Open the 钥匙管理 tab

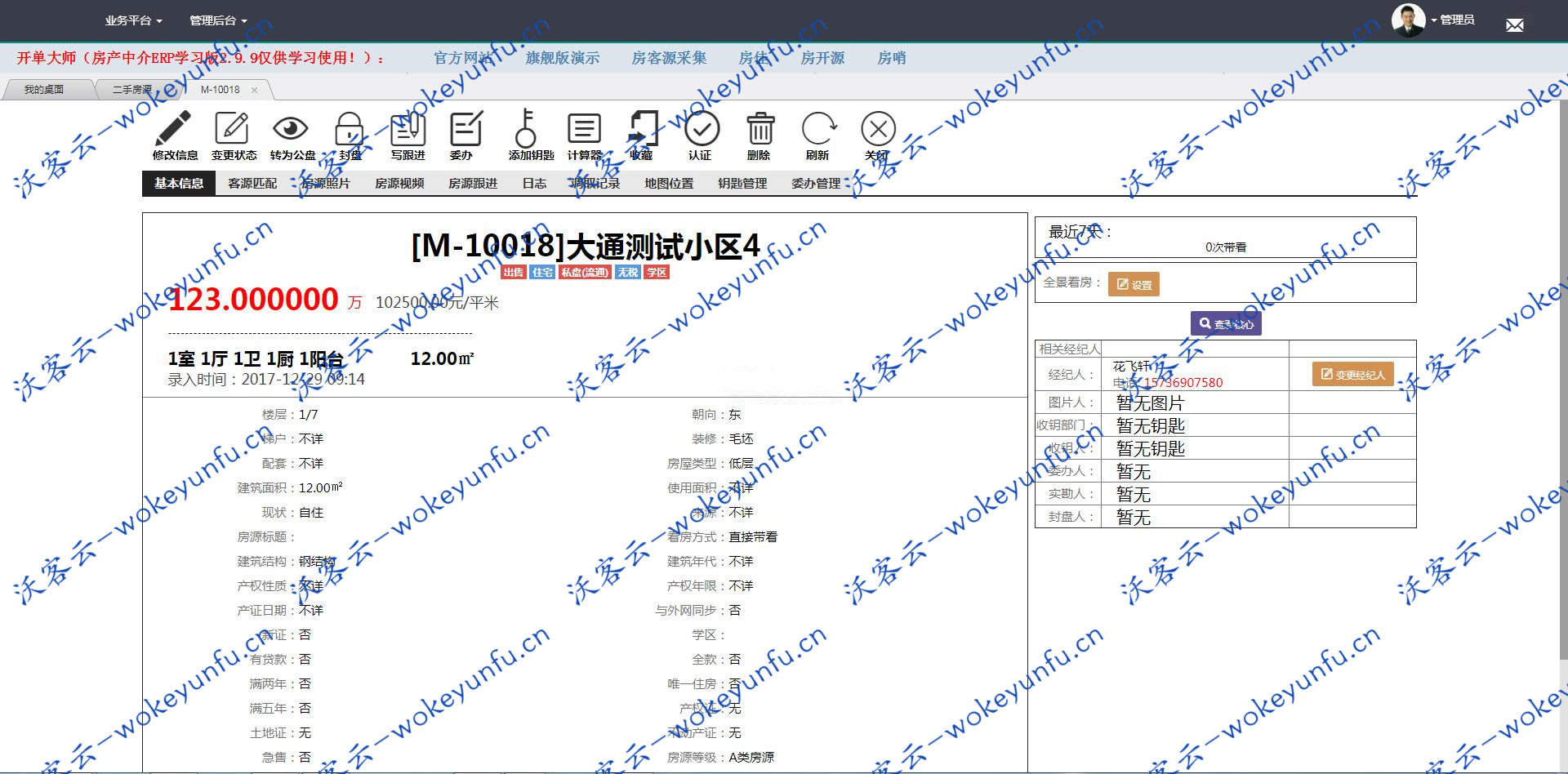click(742, 183)
